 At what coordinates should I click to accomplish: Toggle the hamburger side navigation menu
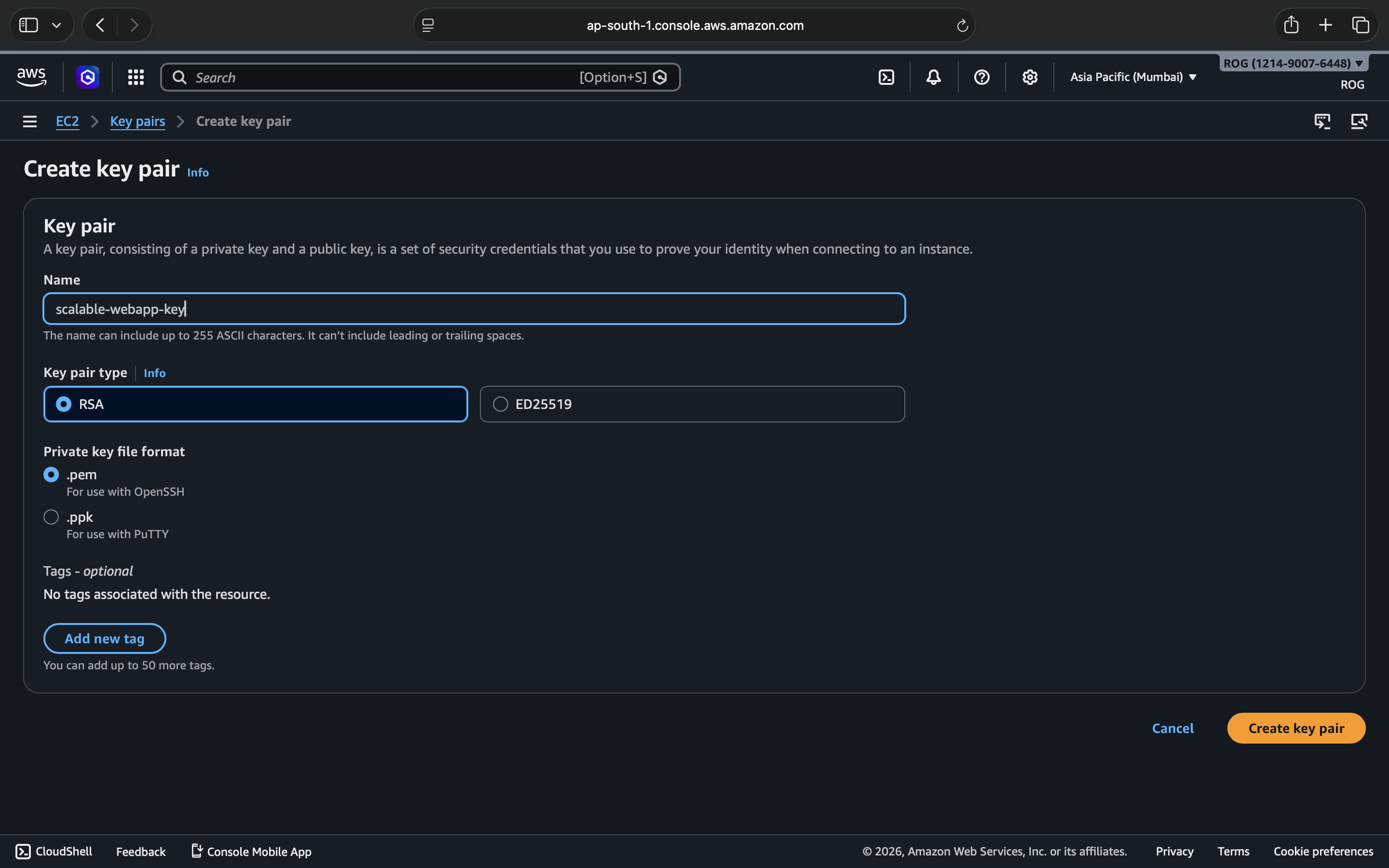point(30,121)
